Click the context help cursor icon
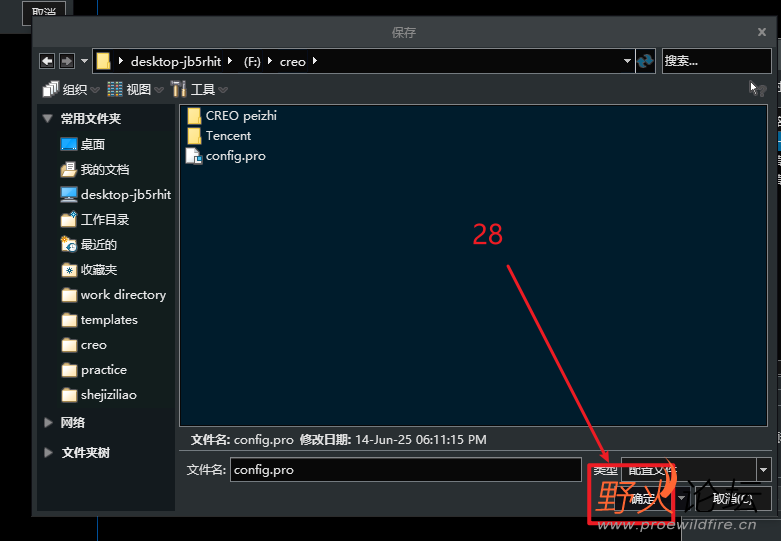This screenshot has width=781, height=541. 757,89
